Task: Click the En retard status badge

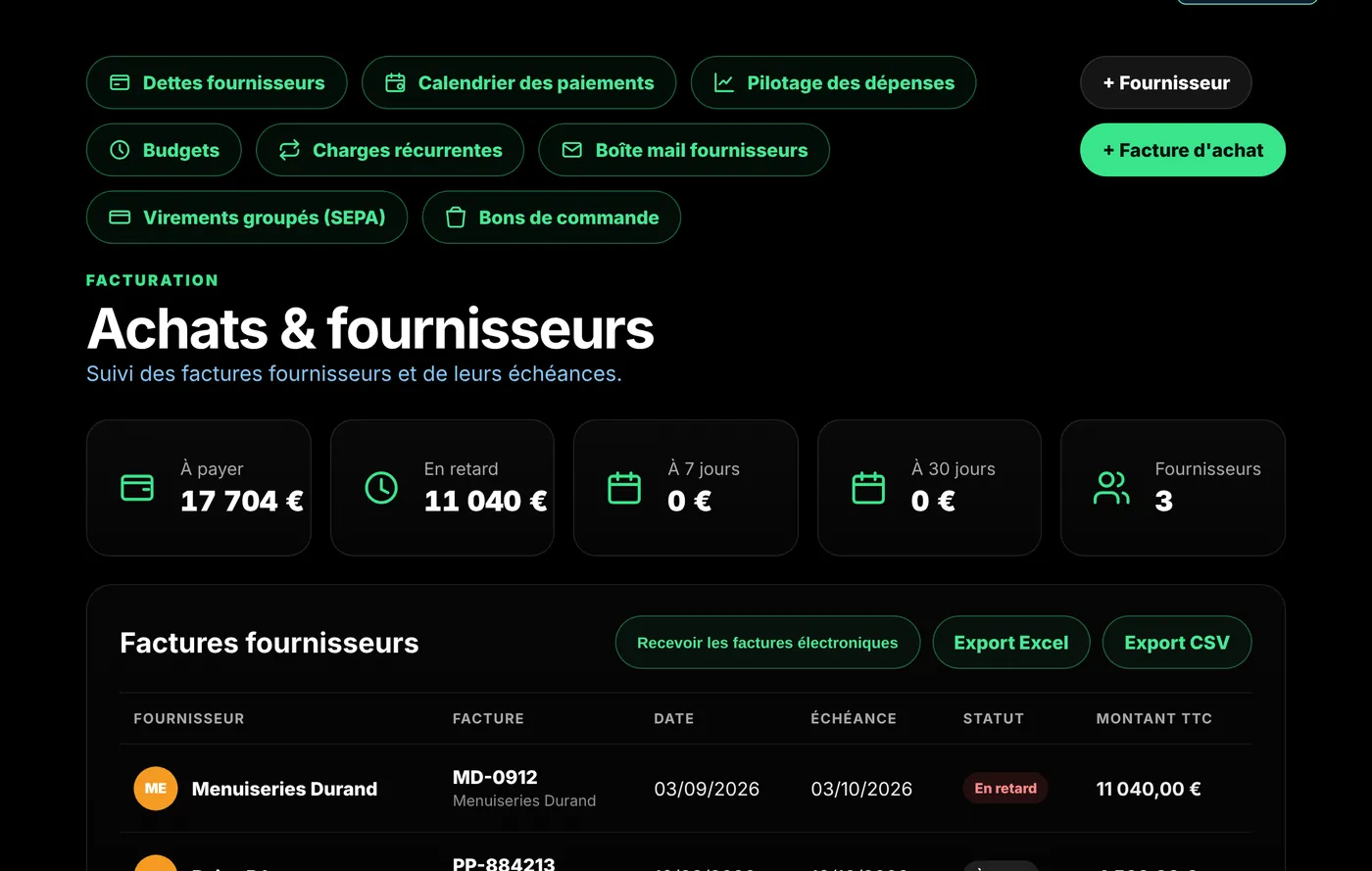Action: tap(1005, 789)
